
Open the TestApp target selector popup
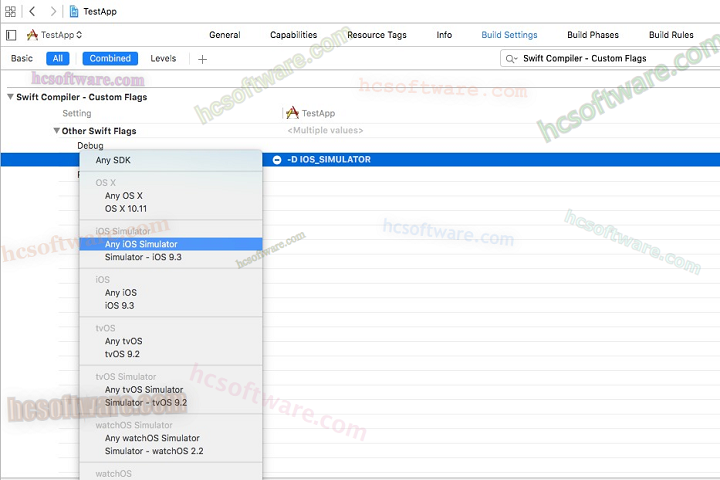(61, 35)
